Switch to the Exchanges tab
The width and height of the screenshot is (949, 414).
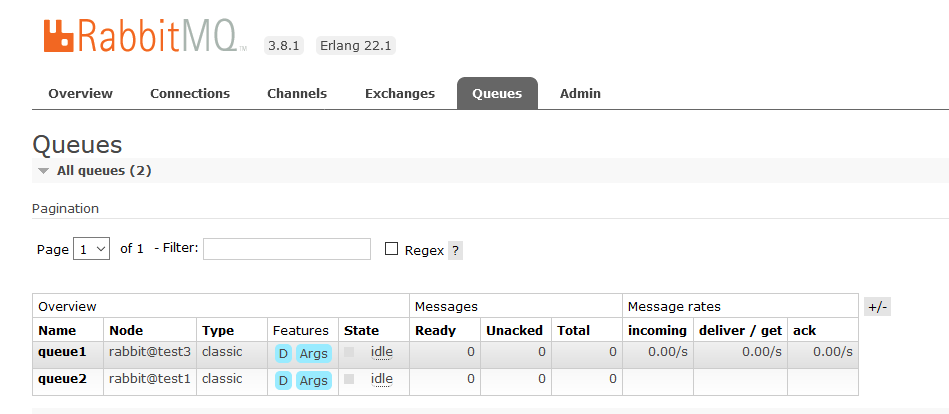[x=399, y=93]
